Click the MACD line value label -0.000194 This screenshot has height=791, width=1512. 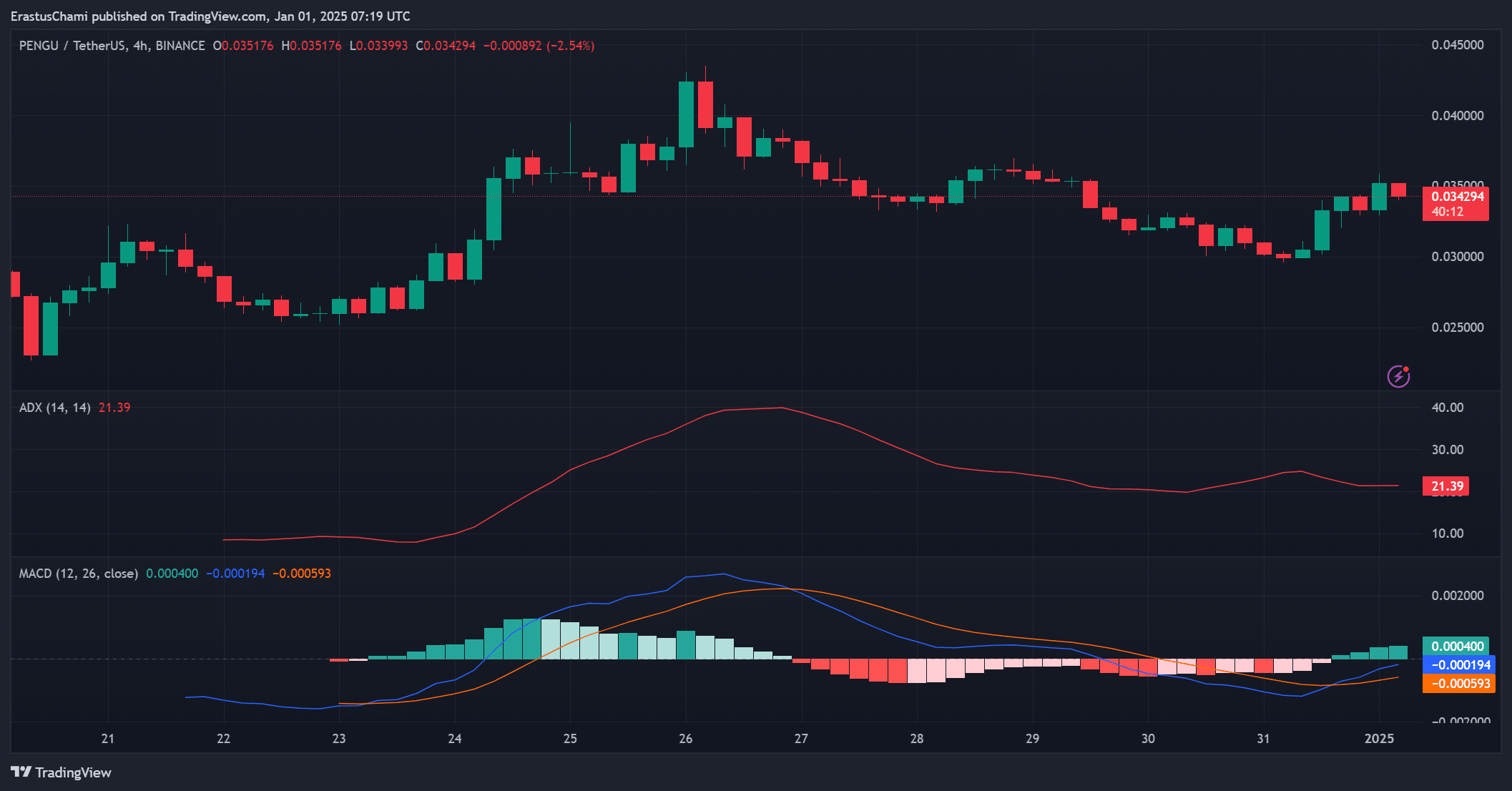tap(1459, 665)
